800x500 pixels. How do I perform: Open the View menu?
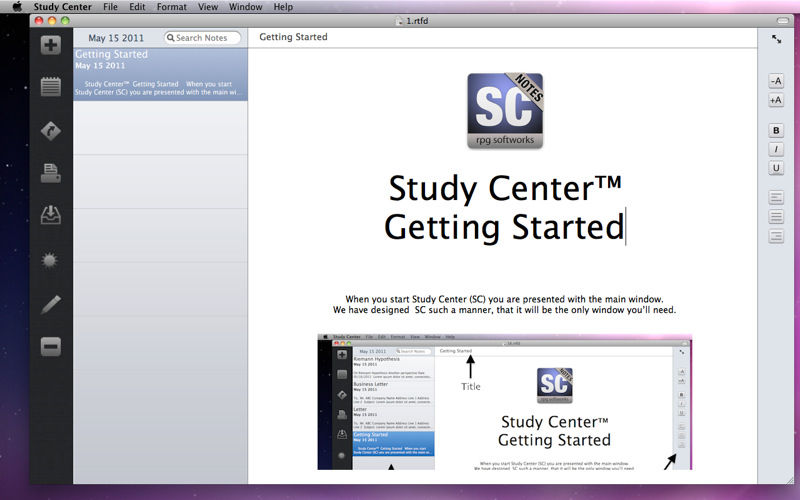(x=208, y=7)
